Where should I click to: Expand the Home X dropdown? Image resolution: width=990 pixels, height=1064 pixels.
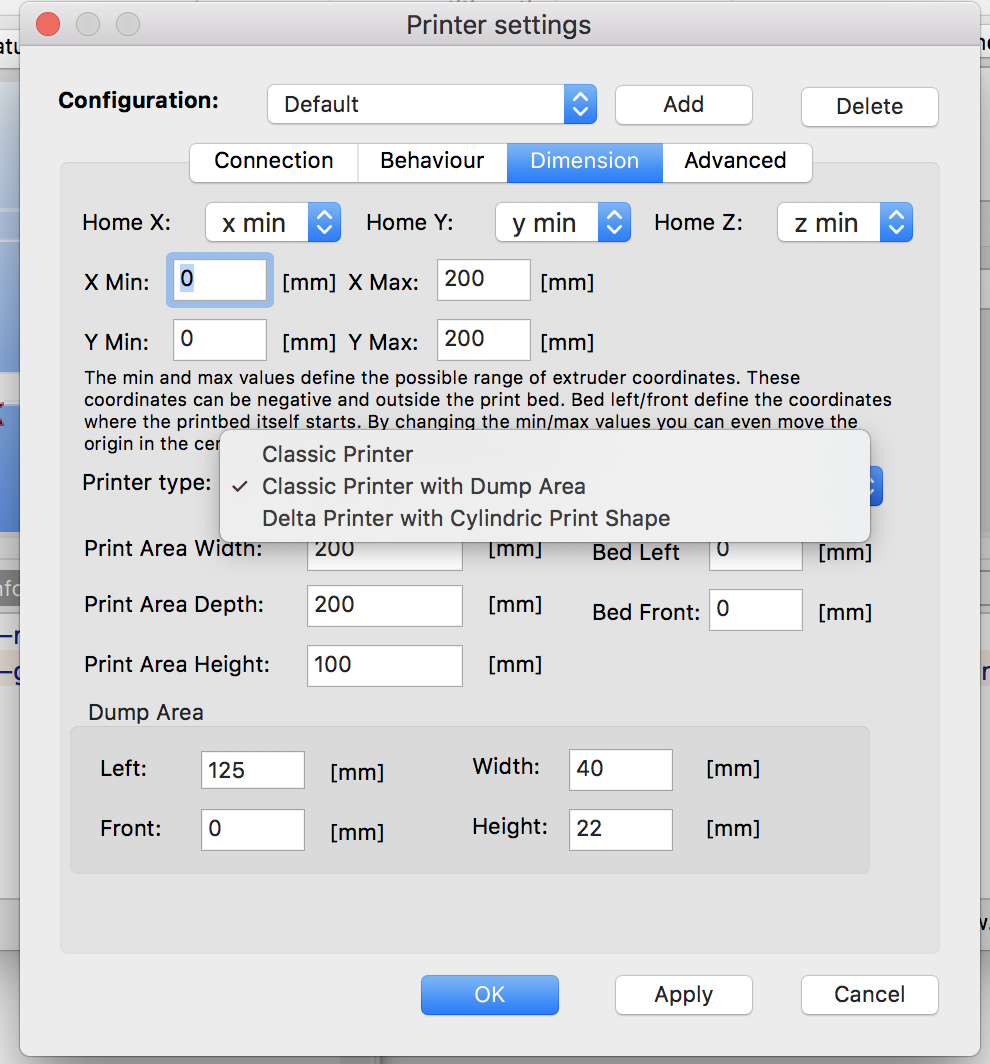click(x=273, y=223)
